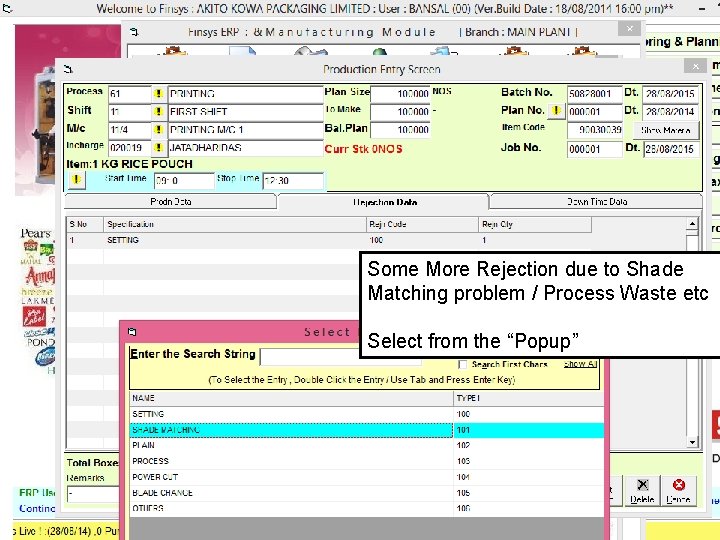Close the Production Entry Screen window
The image size is (720, 540).
(695, 67)
